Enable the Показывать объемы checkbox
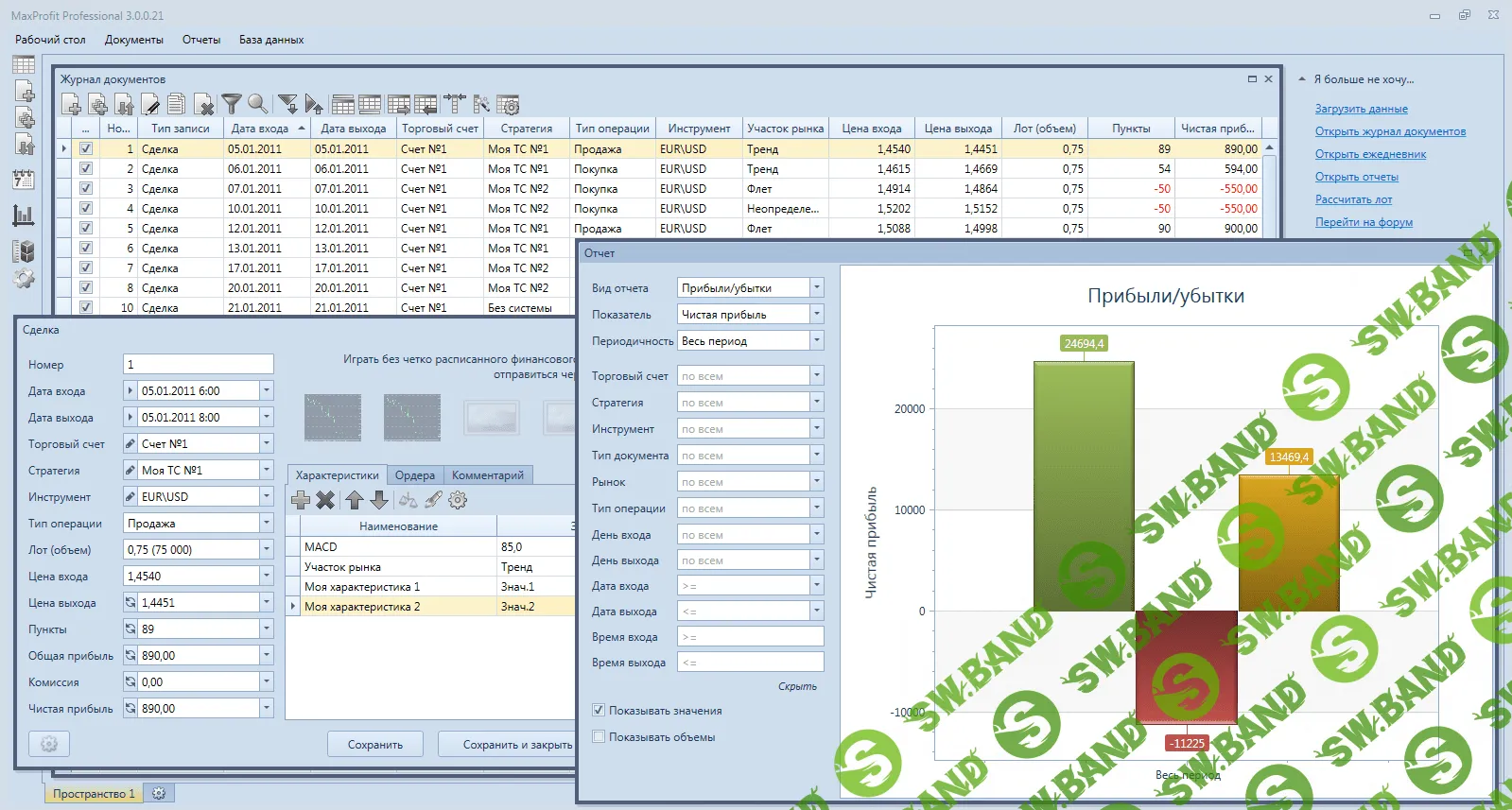 pos(599,736)
